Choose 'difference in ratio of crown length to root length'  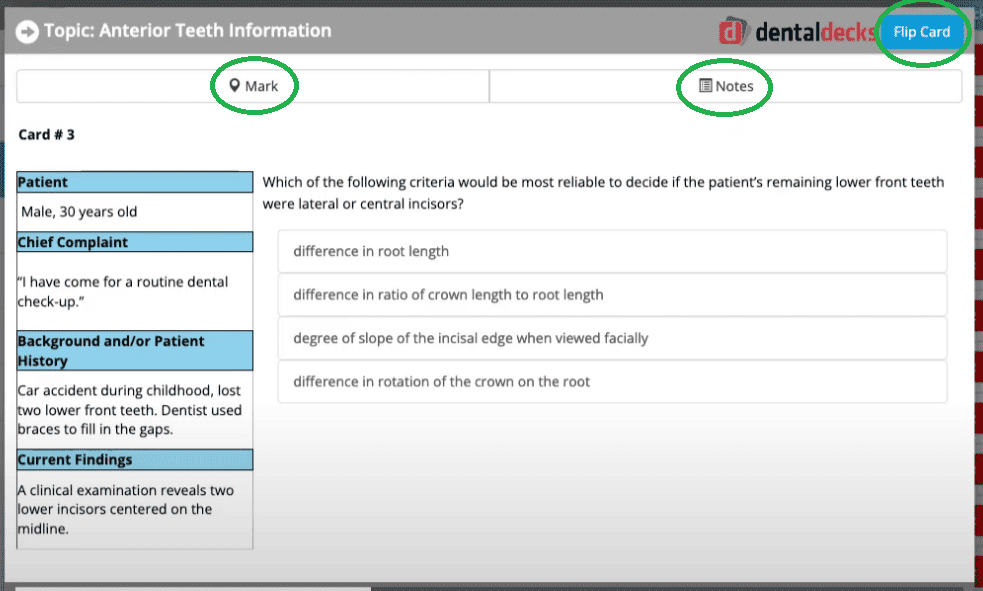(612, 294)
